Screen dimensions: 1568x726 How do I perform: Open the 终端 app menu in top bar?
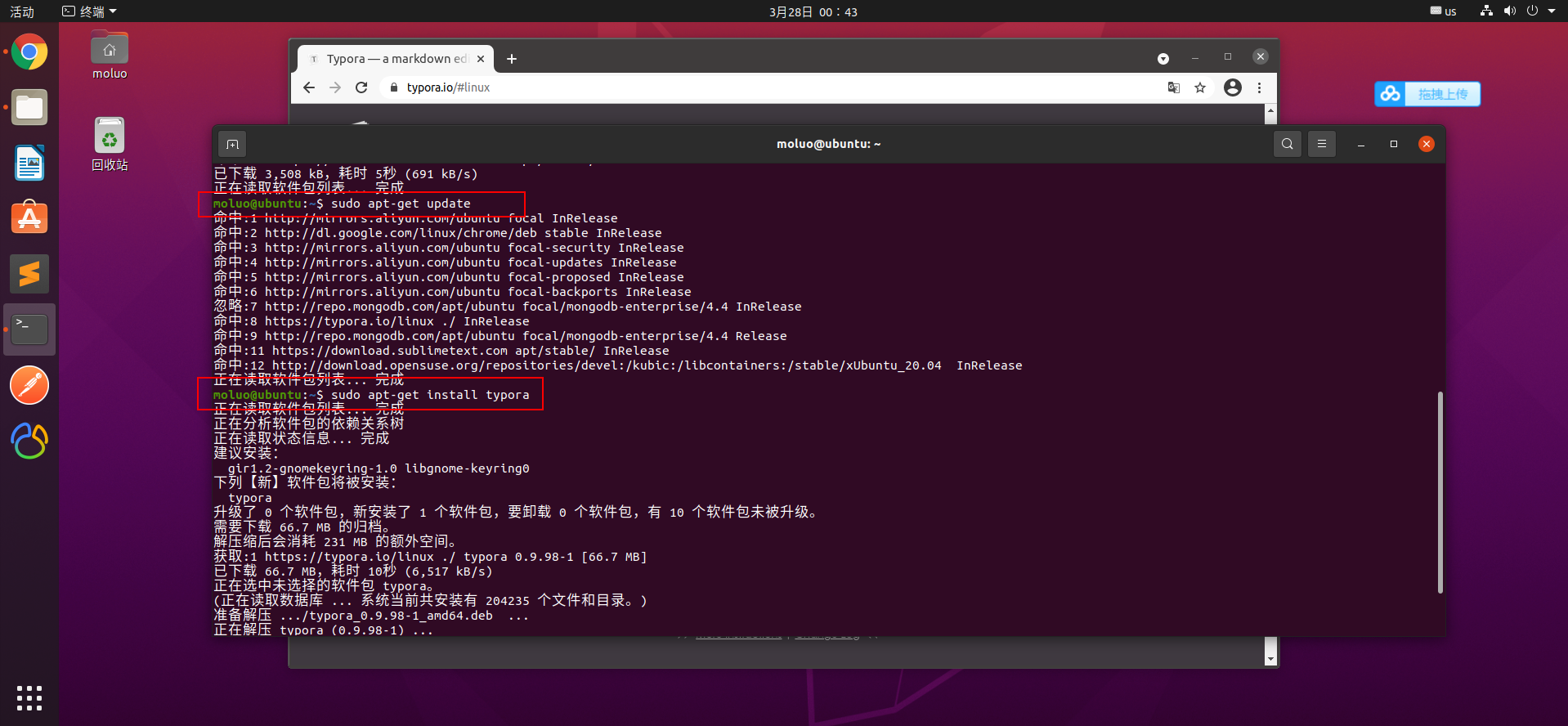coord(90,11)
